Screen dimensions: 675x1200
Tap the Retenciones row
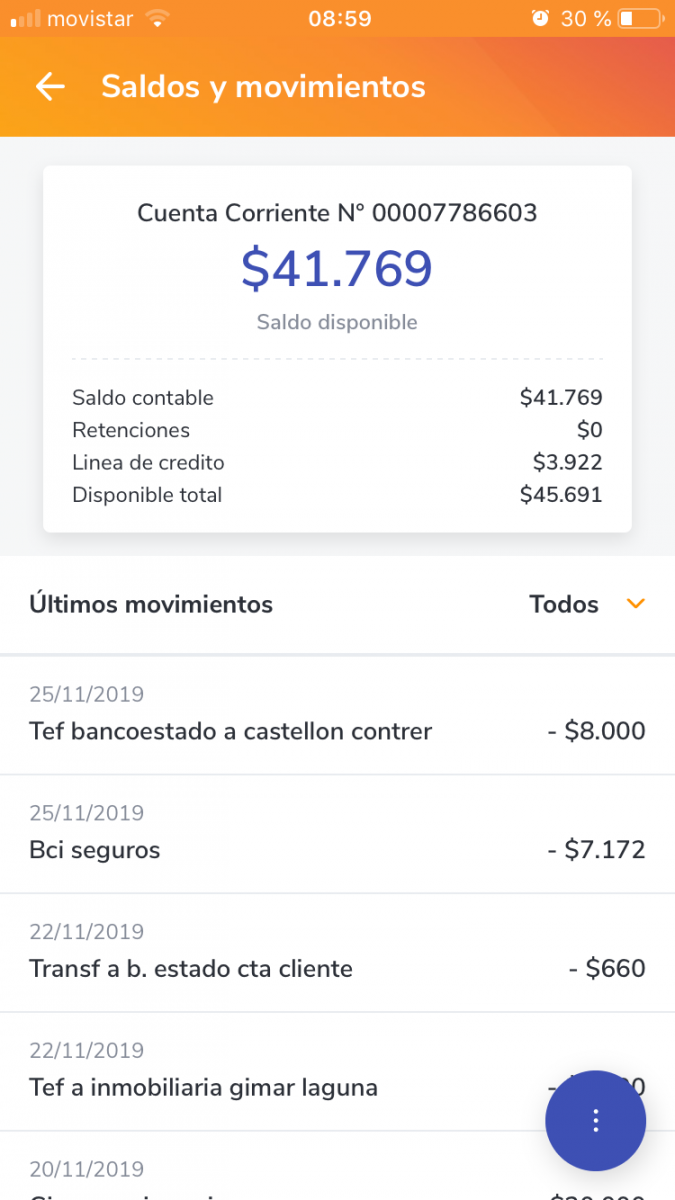[337, 430]
